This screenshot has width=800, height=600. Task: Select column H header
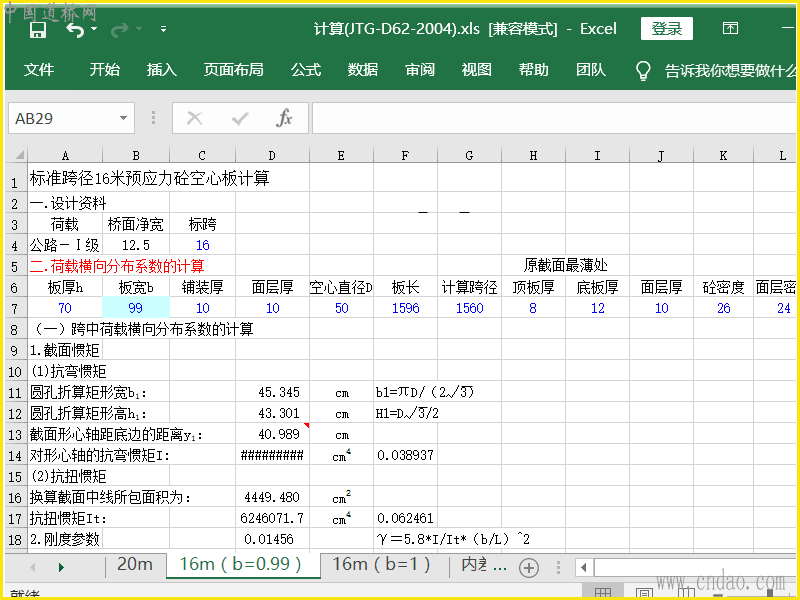(533, 156)
